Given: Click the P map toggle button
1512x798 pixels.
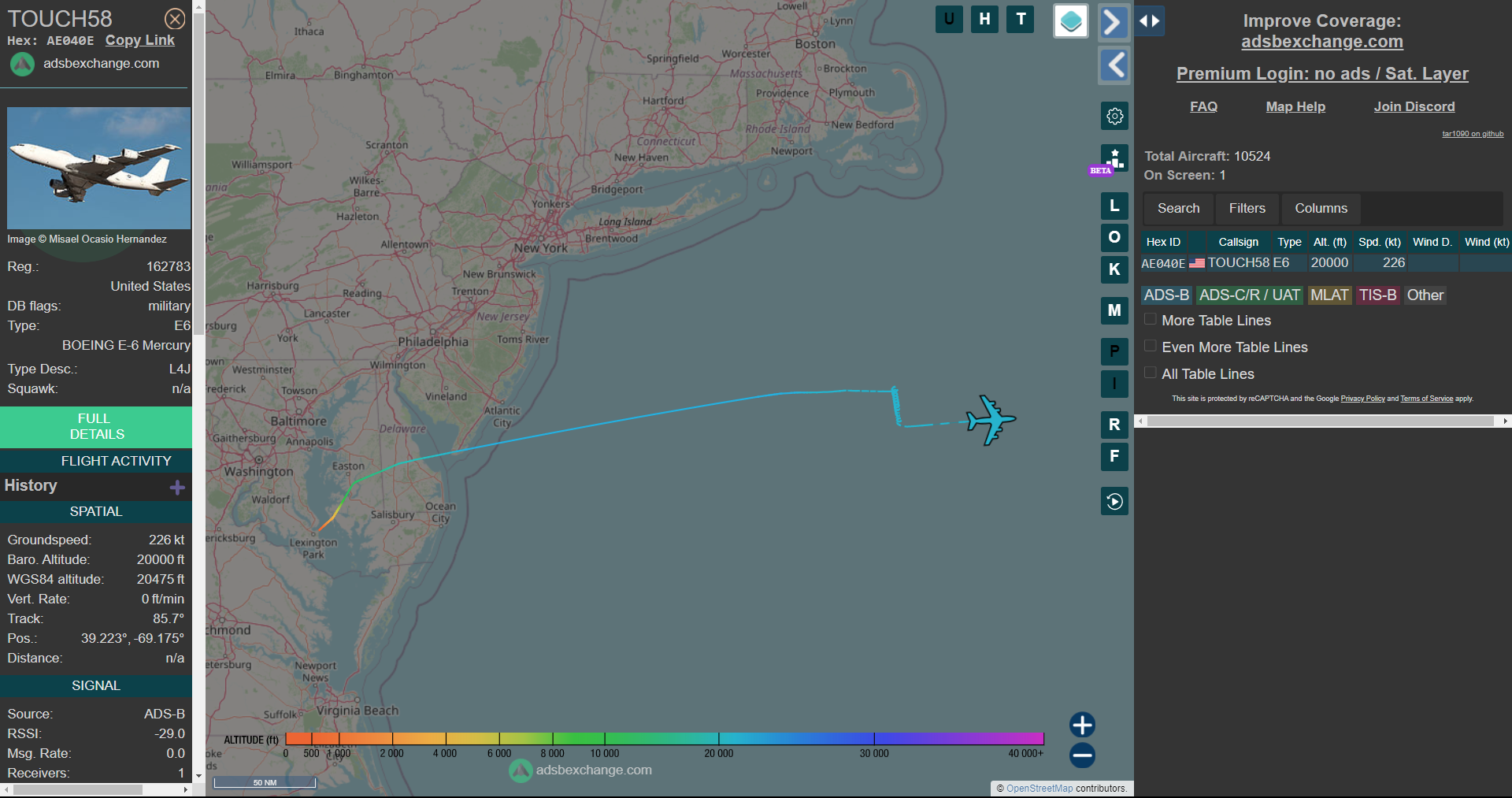Looking at the screenshot, I should [x=1114, y=351].
